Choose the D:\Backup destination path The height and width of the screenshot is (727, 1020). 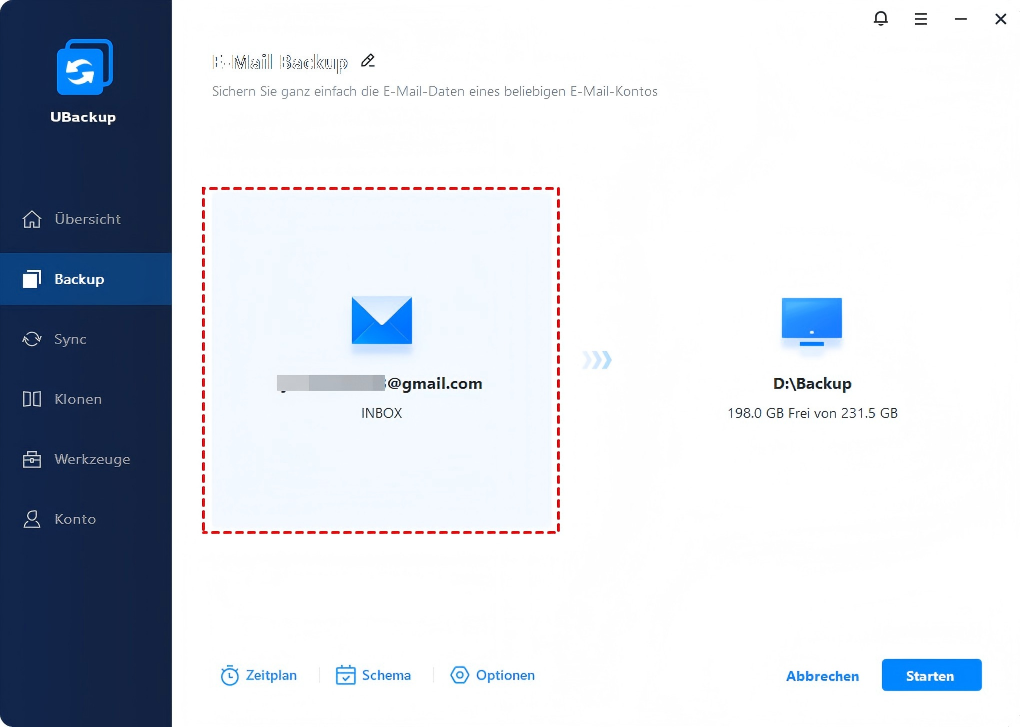[x=811, y=383]
